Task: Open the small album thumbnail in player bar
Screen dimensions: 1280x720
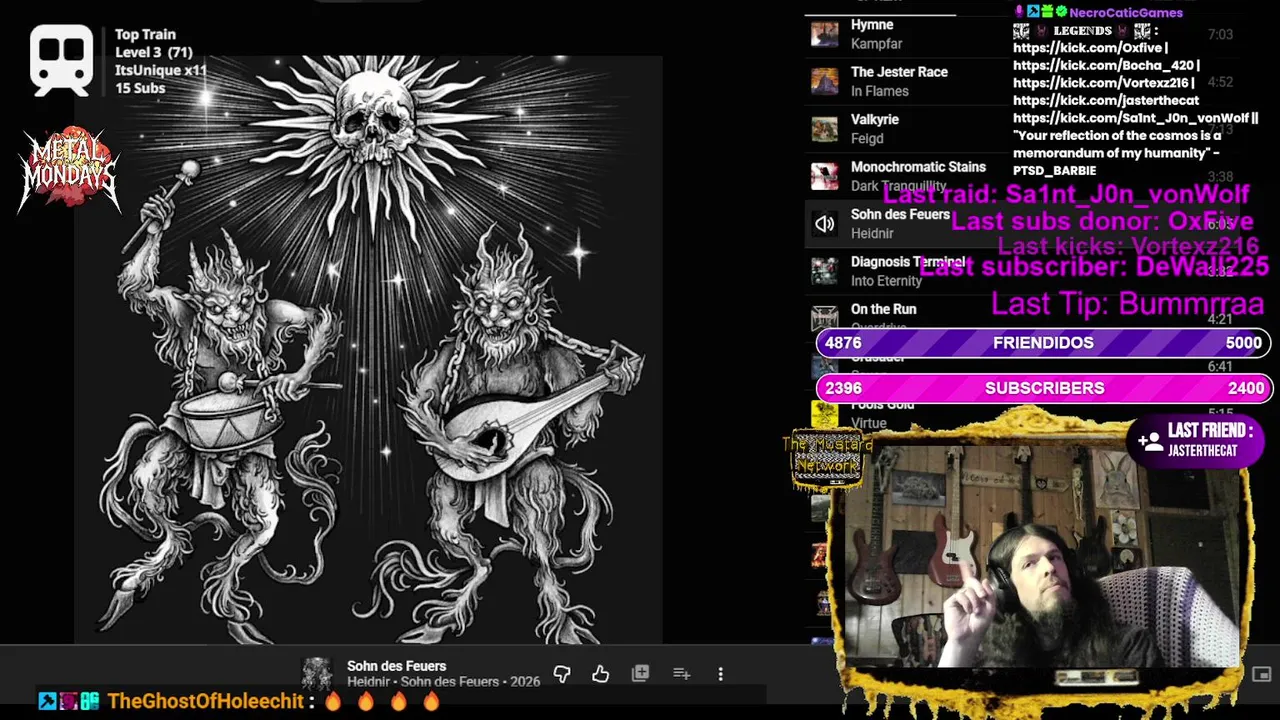Action: coord(317,674)
